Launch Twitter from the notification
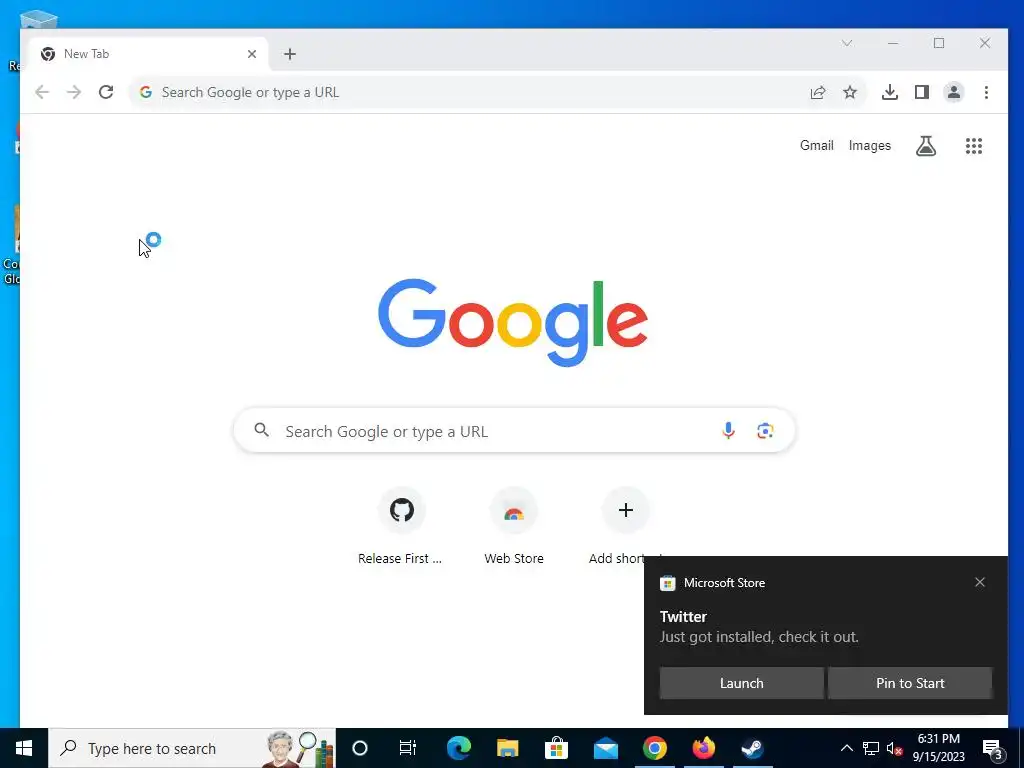Screen dimensions: 1024x768 [x=741, y=683]
